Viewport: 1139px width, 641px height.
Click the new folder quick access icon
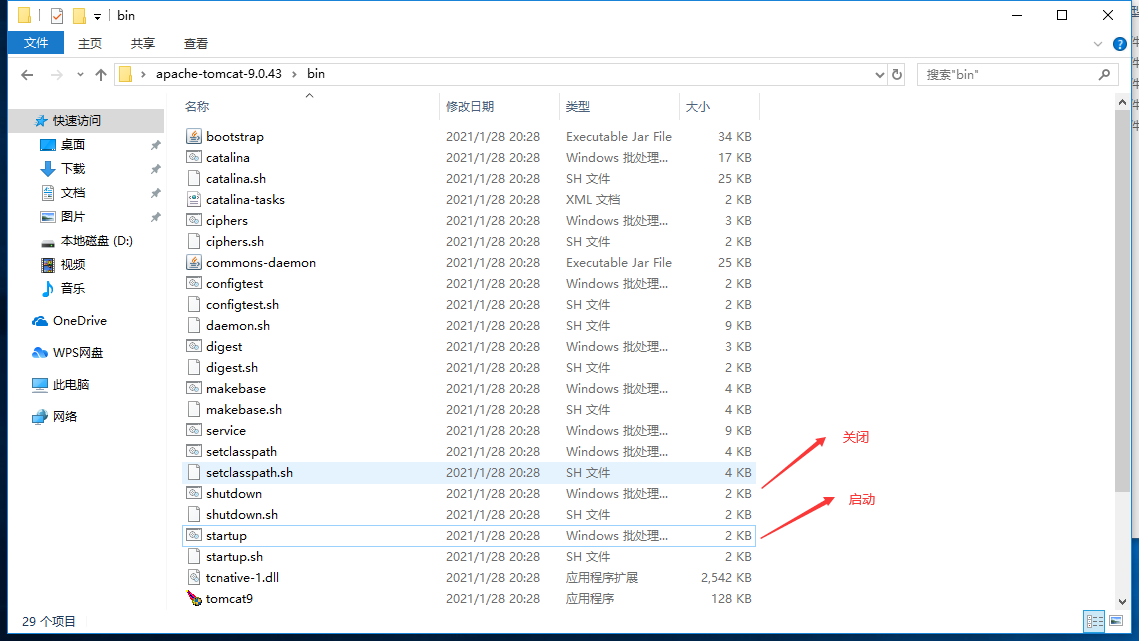tap(79, 15)
